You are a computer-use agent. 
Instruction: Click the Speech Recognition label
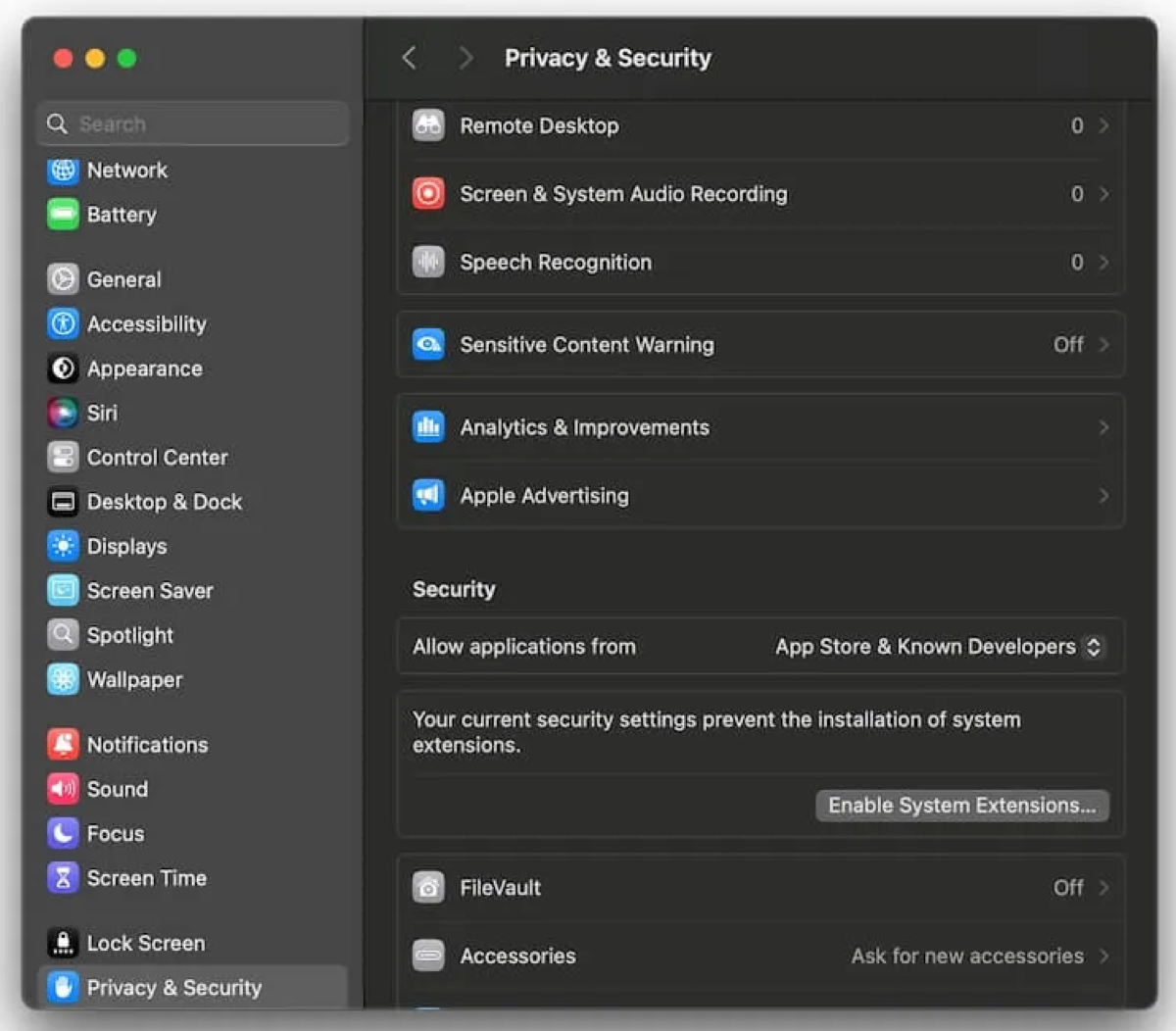(556, 262)
